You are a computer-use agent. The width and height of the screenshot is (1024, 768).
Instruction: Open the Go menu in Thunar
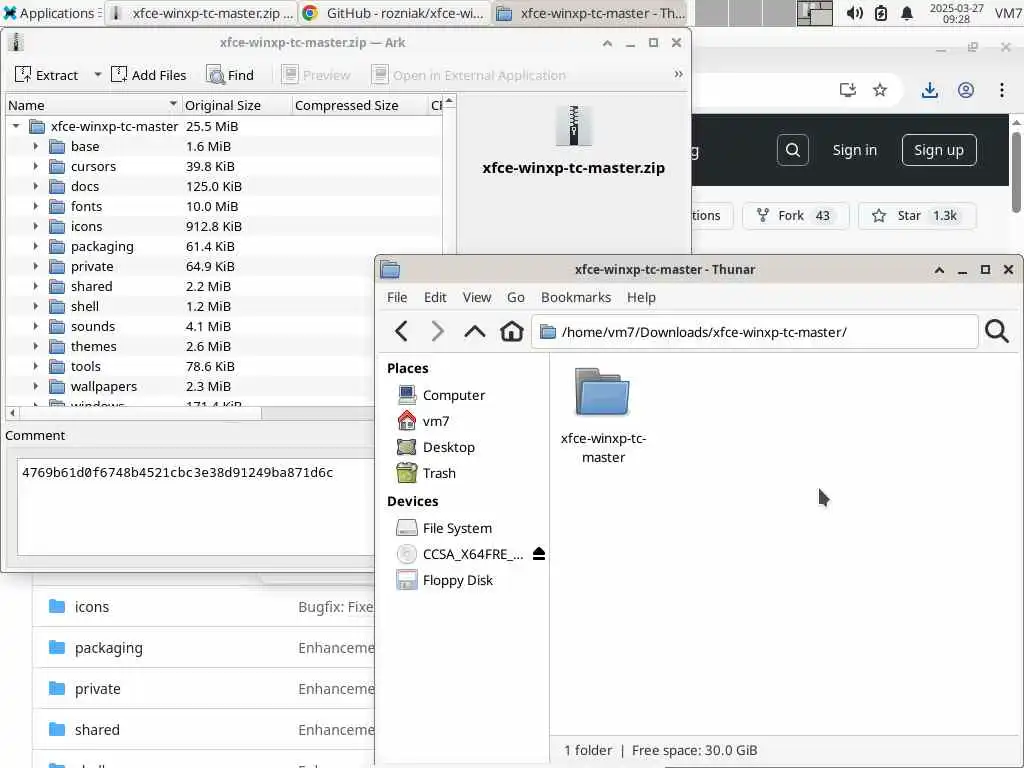[515, 297]
